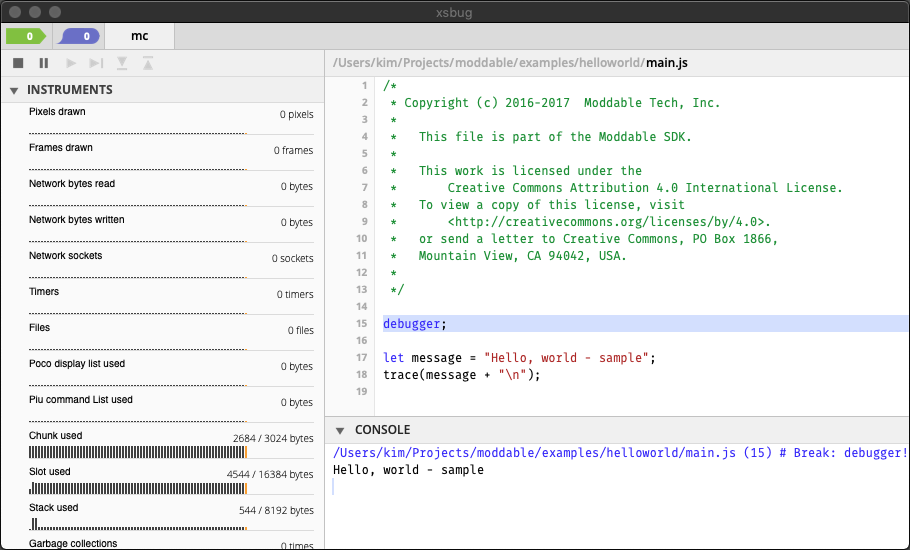
Task: Click line number 17 in the gutter
Action: tap(362, 357)
